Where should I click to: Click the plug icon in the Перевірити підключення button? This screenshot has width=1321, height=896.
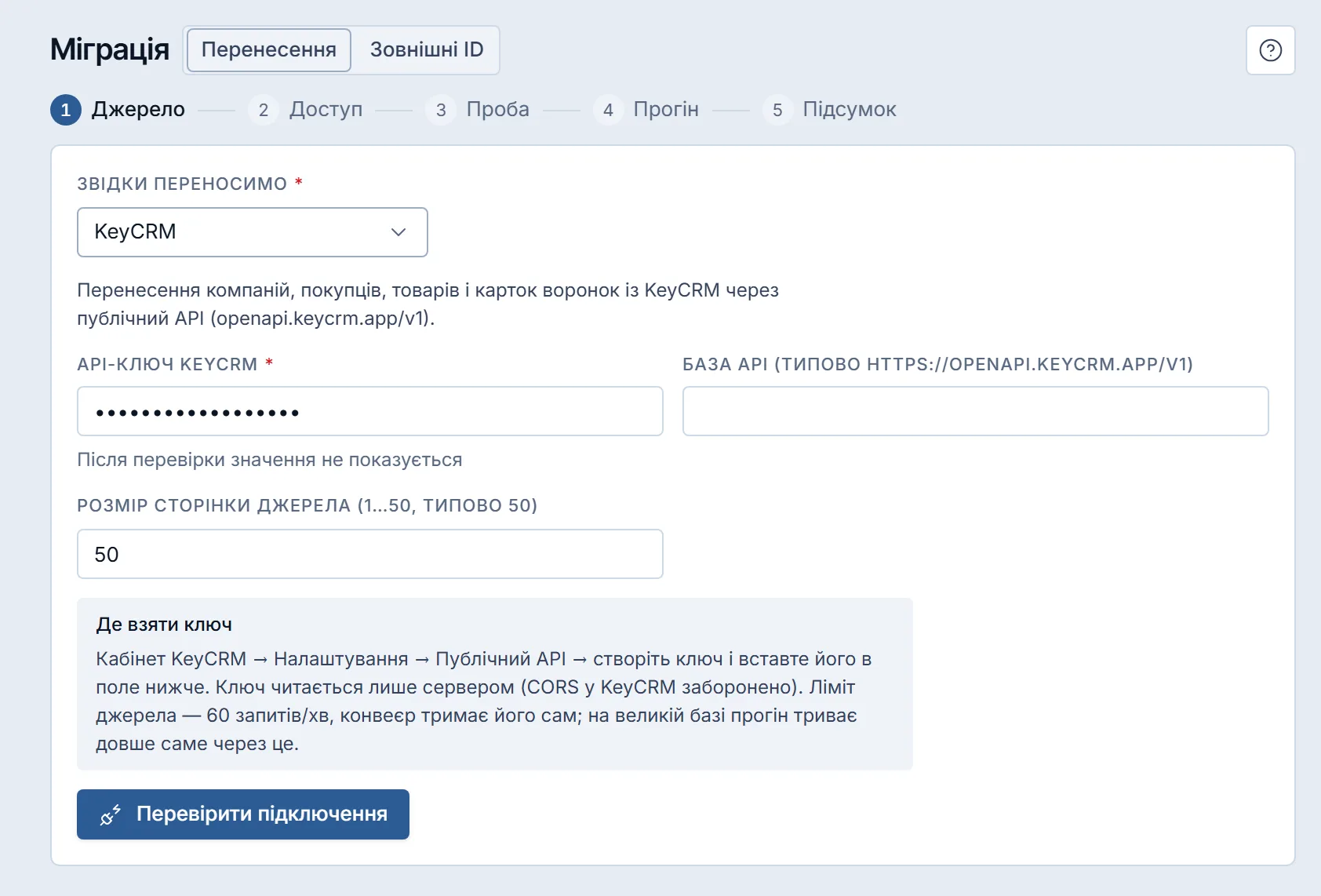click(110, 814)
